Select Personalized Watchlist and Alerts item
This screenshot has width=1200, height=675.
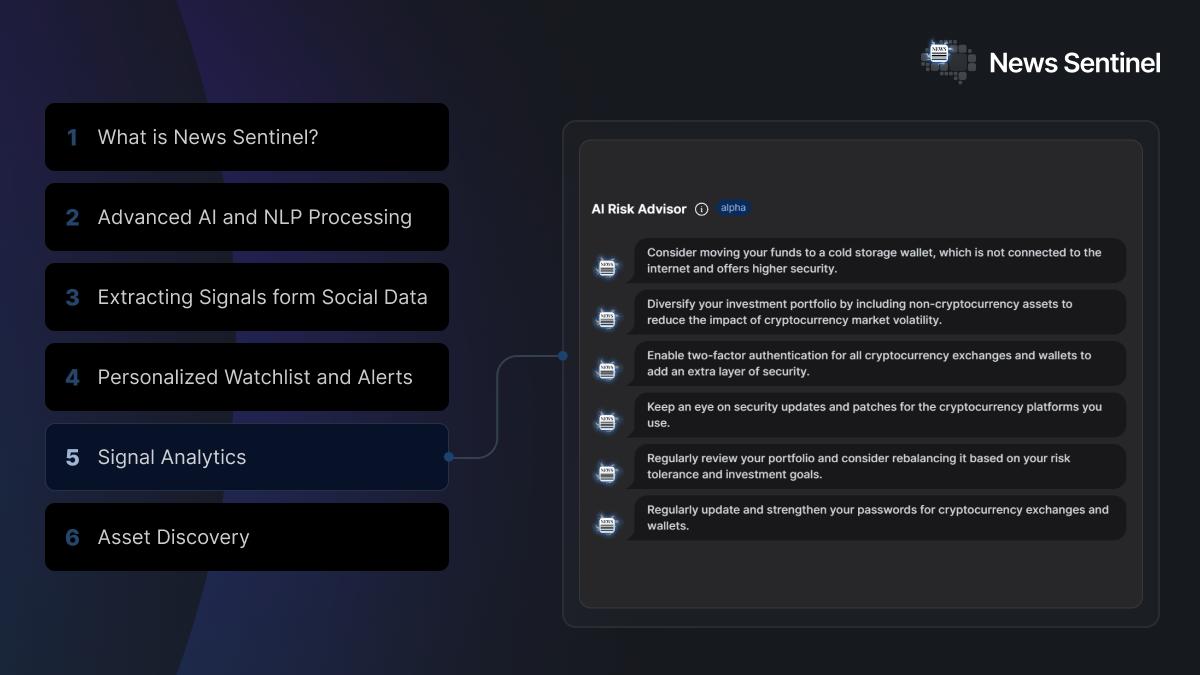247,377
